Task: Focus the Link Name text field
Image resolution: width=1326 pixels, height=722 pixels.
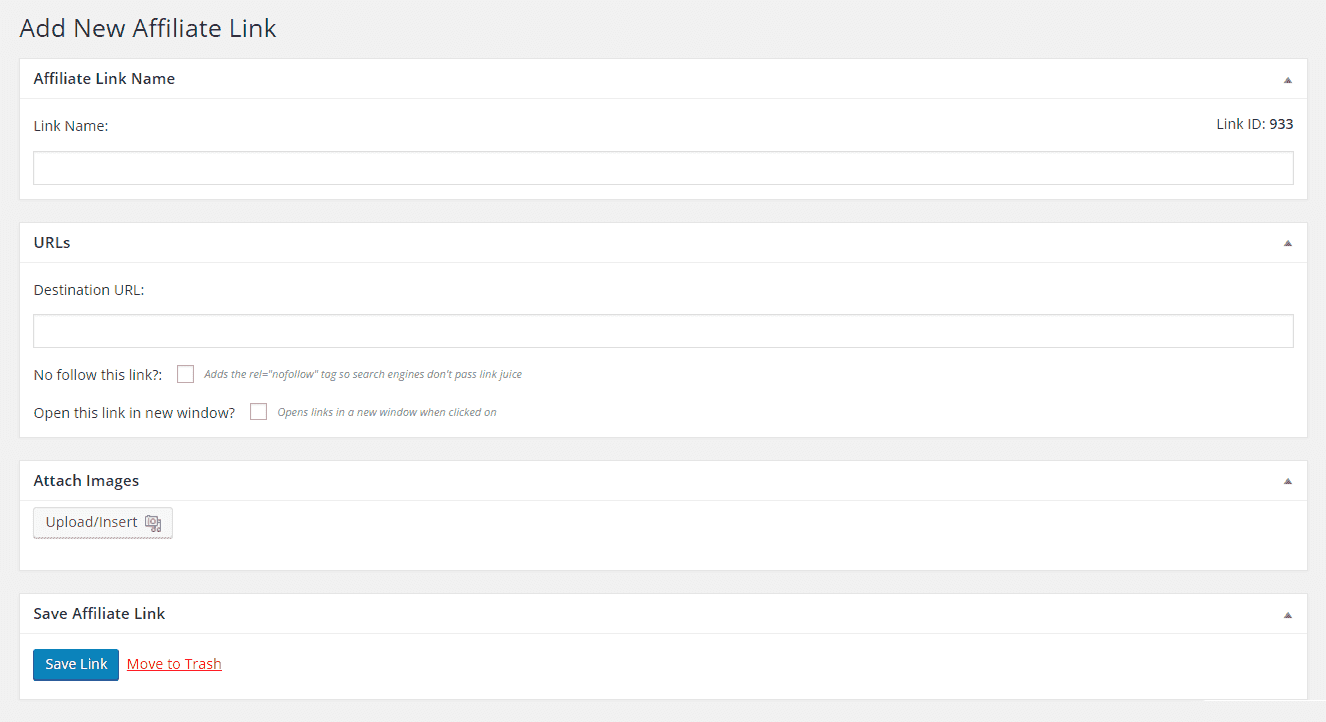Action: tap(663, 168)
